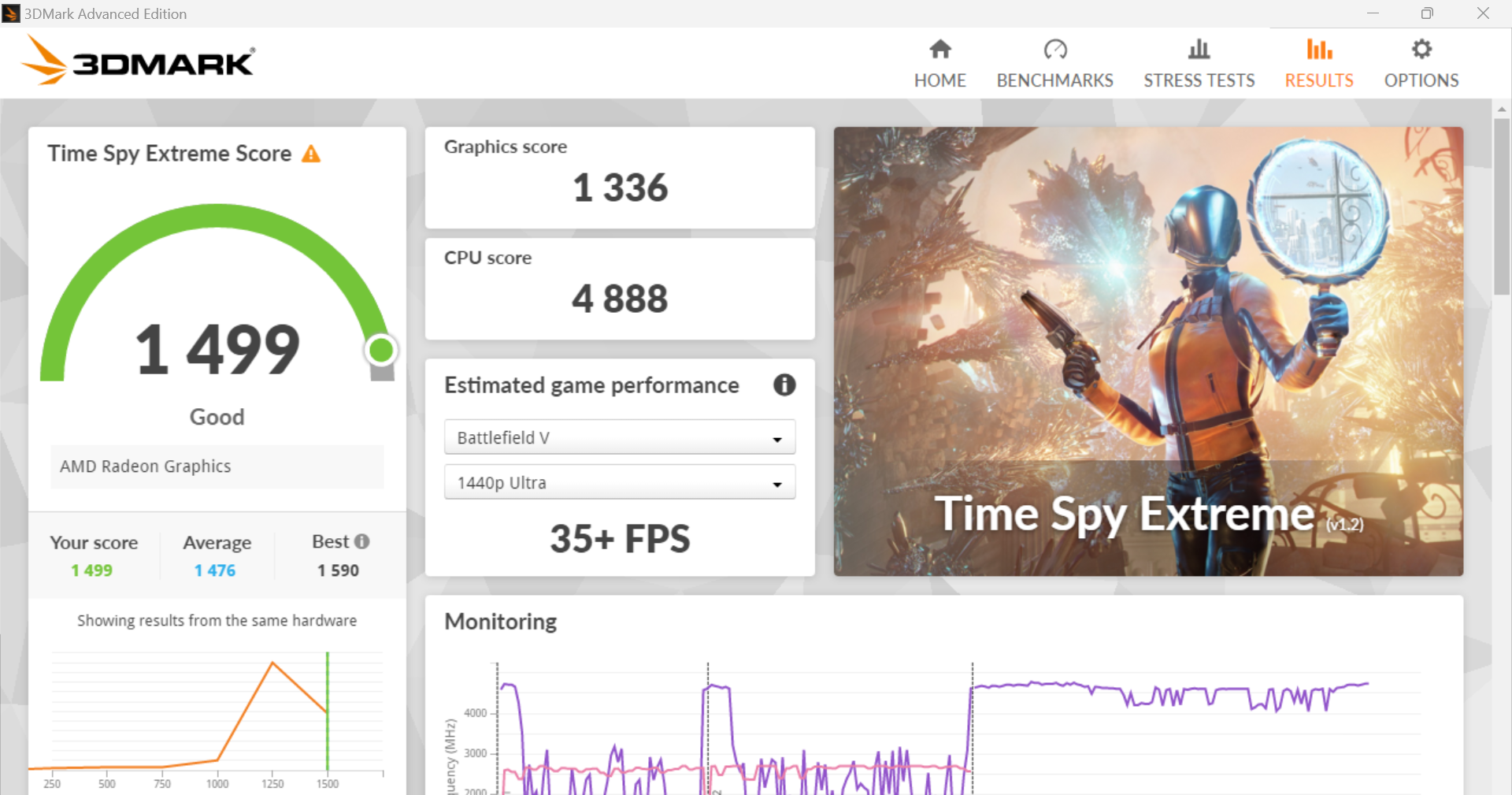Click the info icon for Estimated game performance

coord(784,384)
